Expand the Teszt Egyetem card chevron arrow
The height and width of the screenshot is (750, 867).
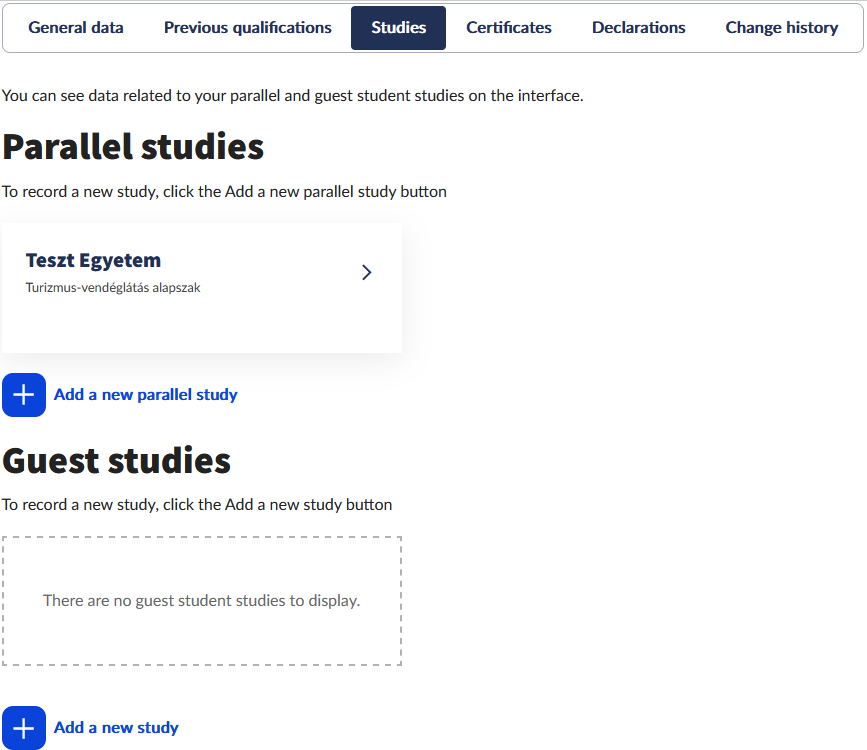pyautogui.click(x=366, y=272)
